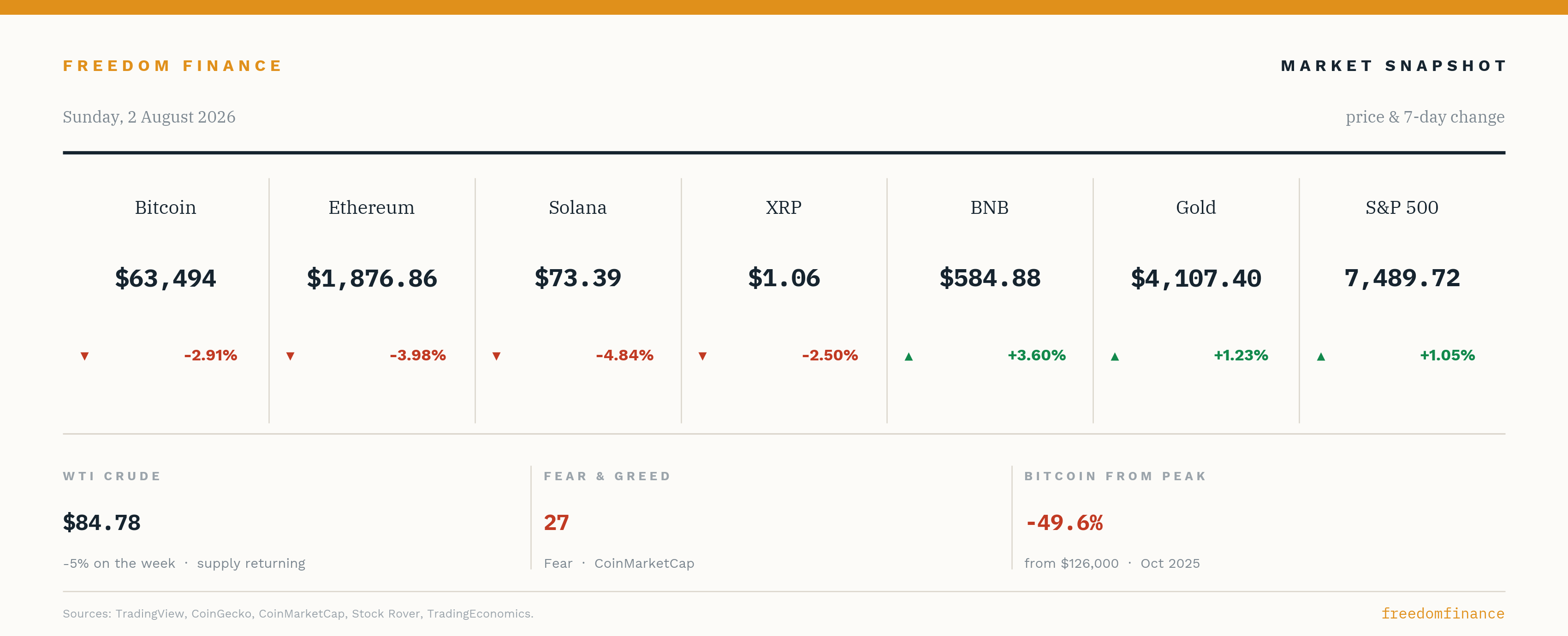Click the date Sunday, 2 August 2026
1568x636 pixels.
149,117
